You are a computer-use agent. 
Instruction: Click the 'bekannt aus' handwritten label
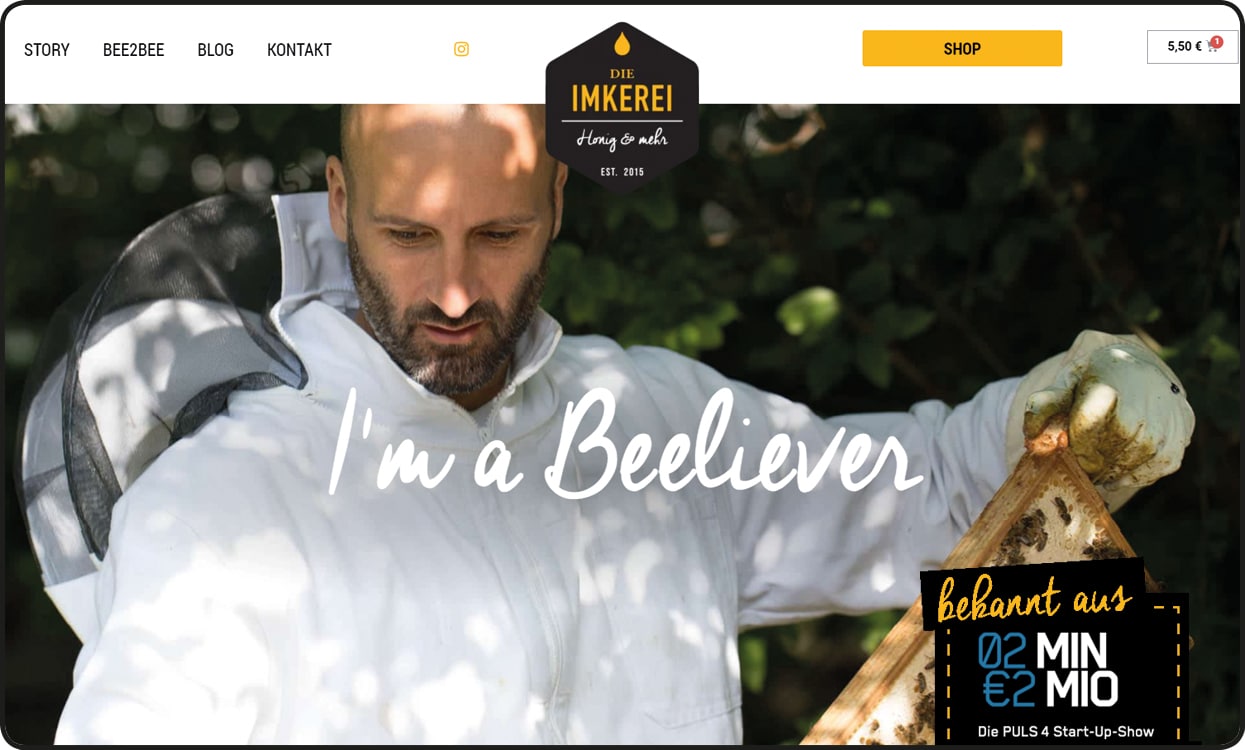[x=1034, y=596]
